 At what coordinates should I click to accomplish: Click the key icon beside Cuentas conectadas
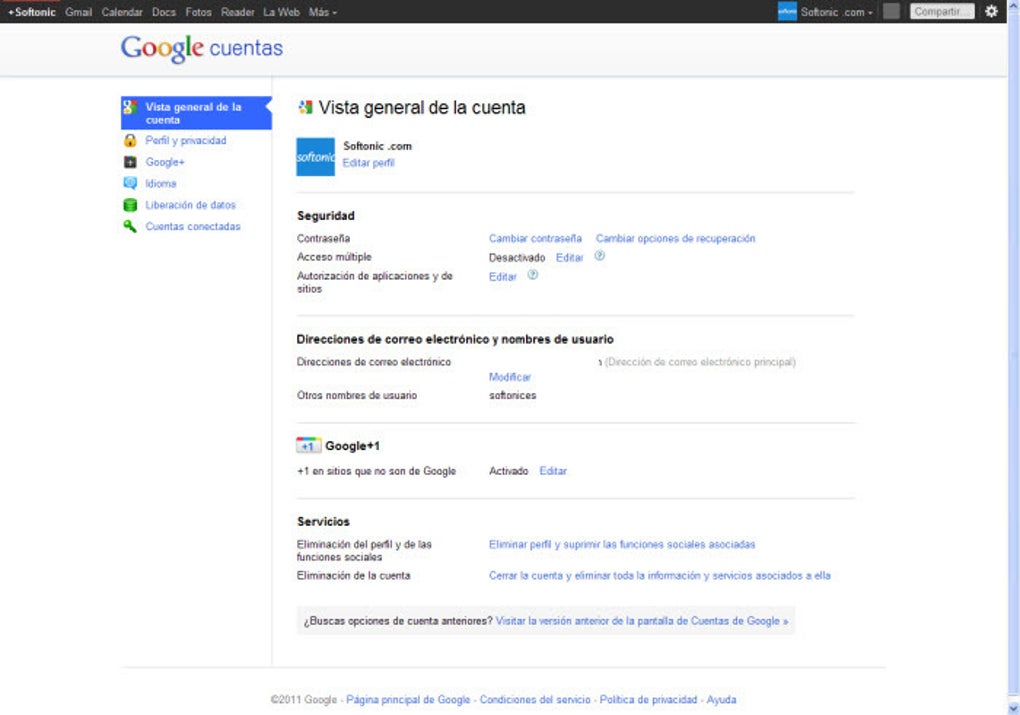click(x=130, y=226)
